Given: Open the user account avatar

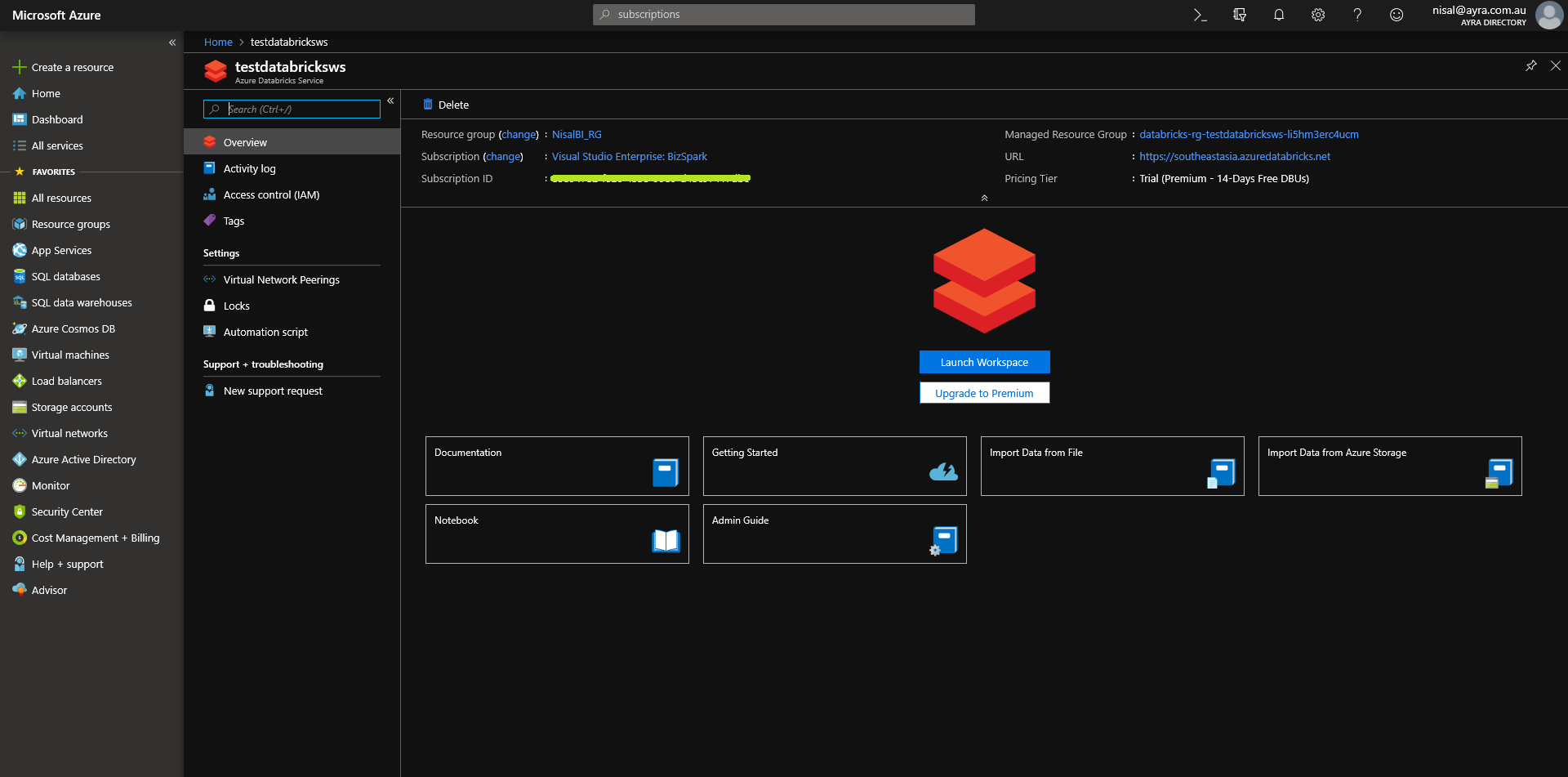Looking at the screenshot, I should point(1548,15).
